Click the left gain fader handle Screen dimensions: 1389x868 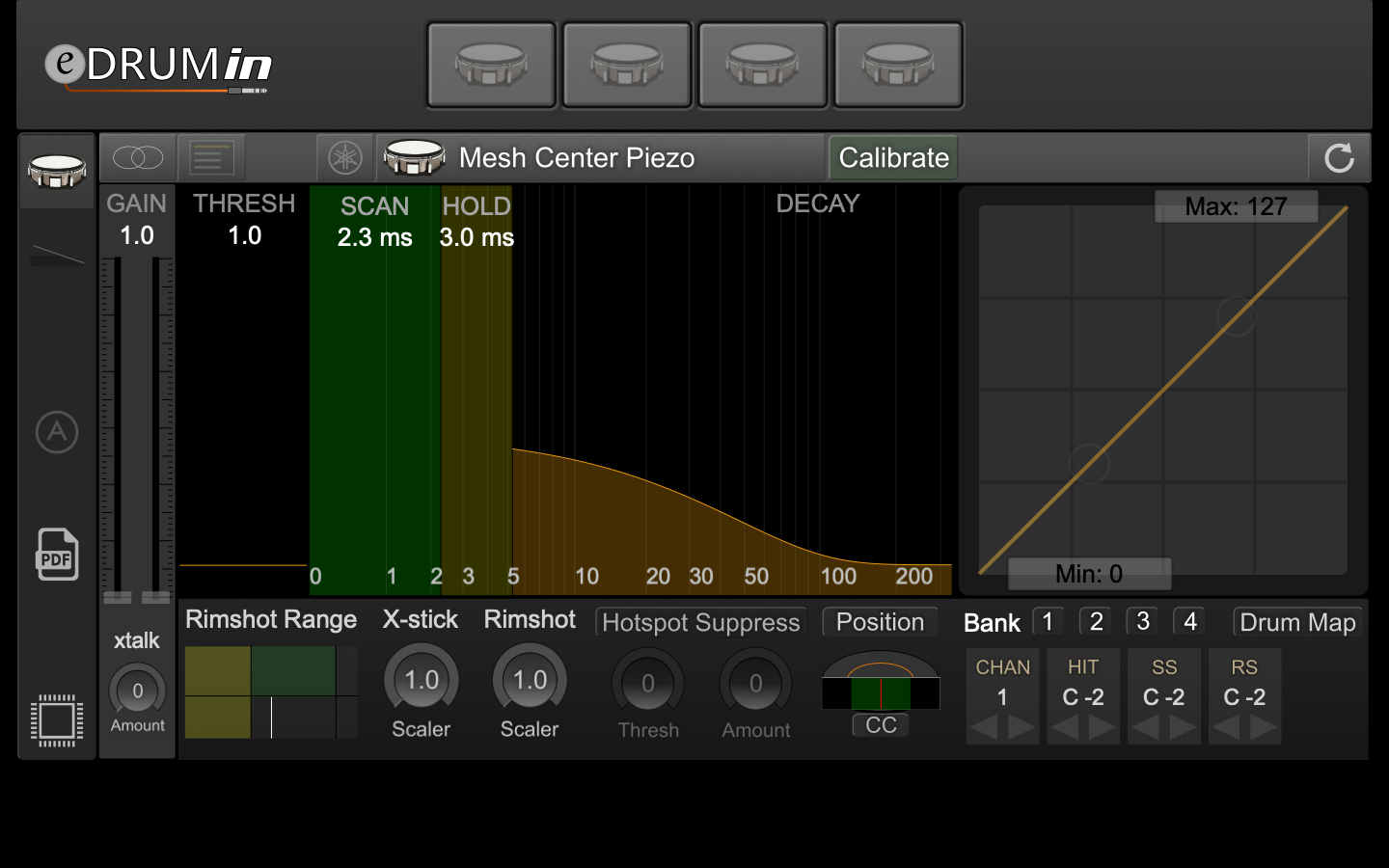tap(118, 597)
